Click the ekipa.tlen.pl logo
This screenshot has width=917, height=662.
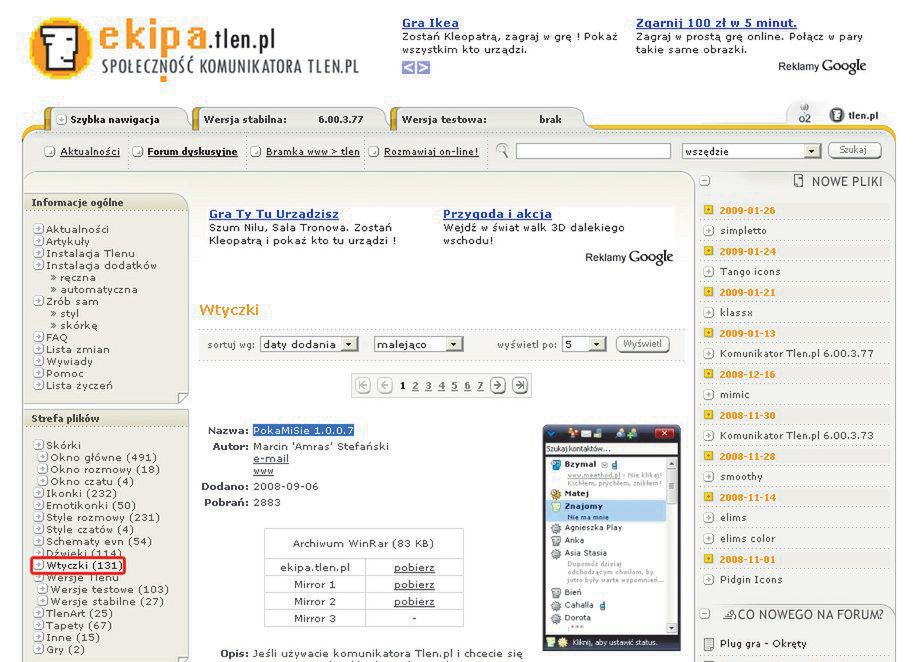(196, 50)
